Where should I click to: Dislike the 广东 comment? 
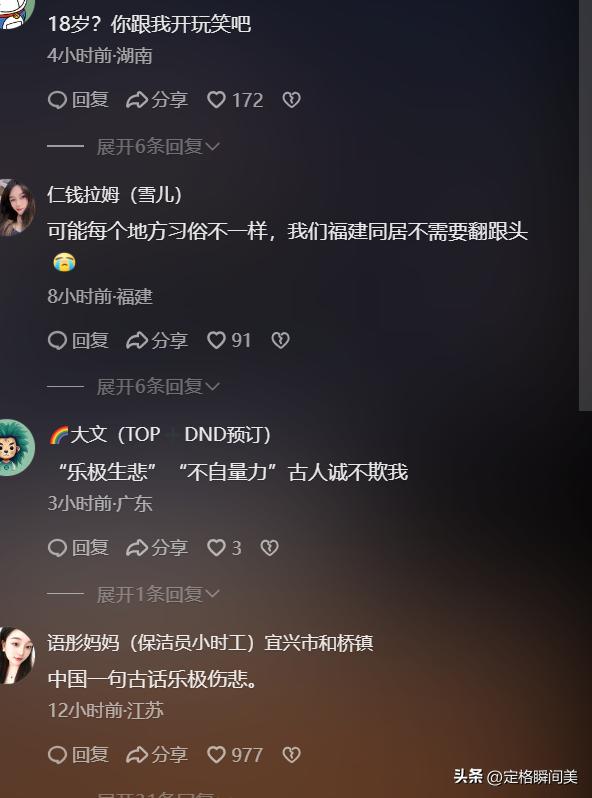[269, 548]
